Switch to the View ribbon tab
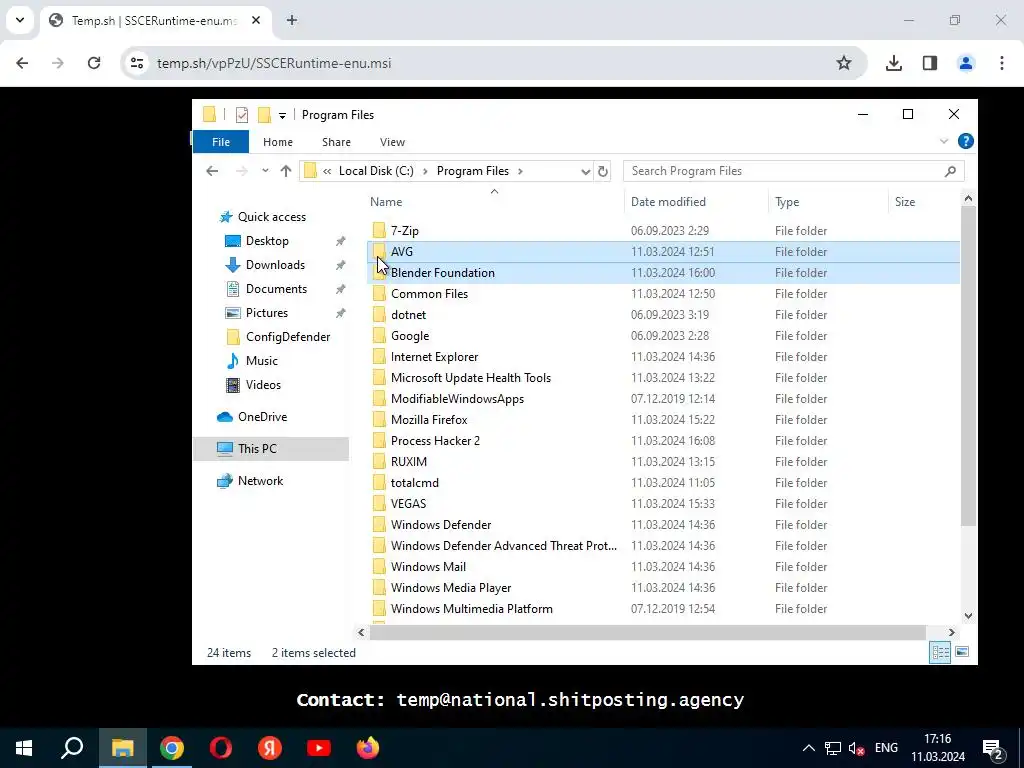The height and width of the screenshot is (768, 1024). pos(392,142)
